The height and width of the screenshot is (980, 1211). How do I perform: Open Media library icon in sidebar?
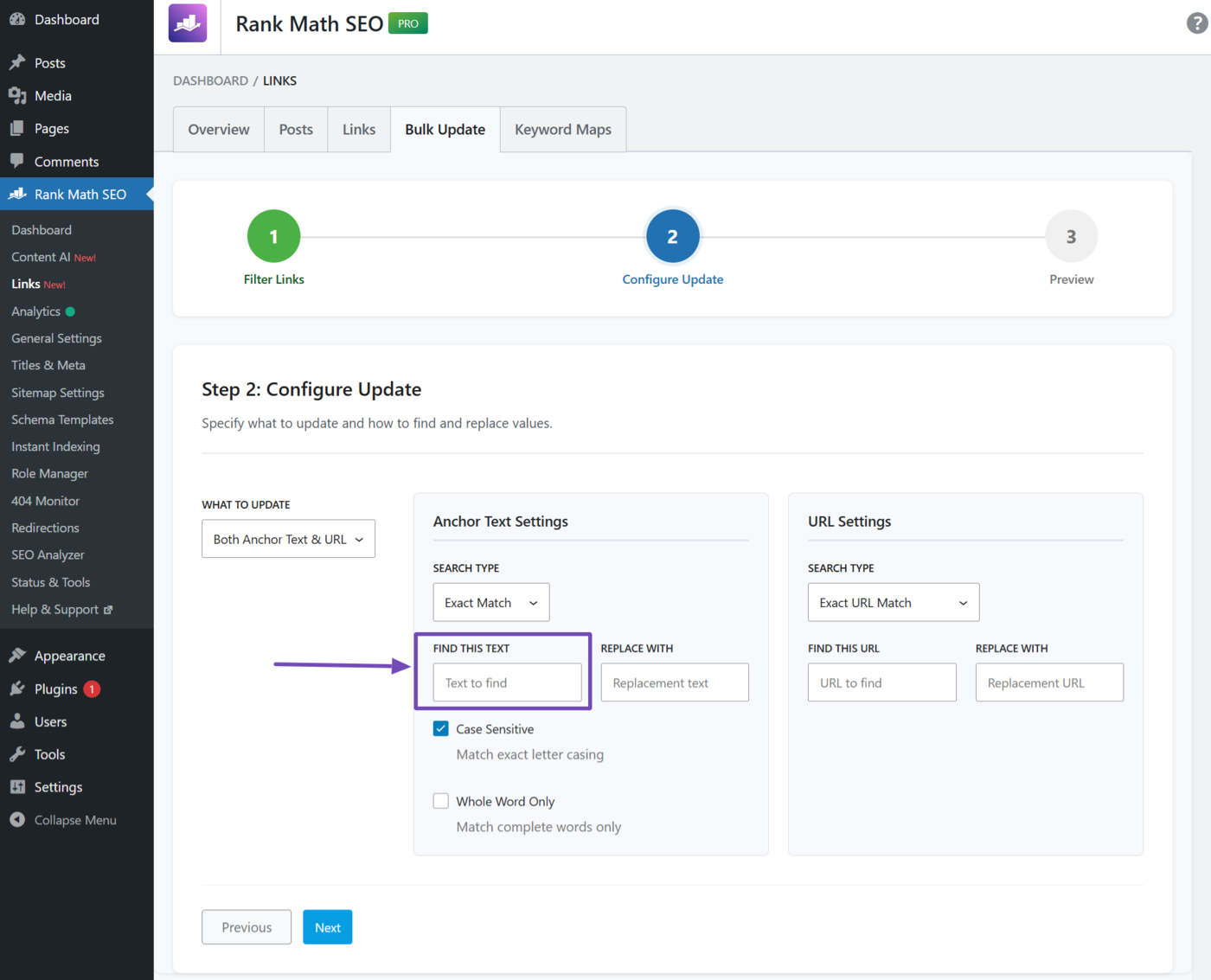(17, 95)
